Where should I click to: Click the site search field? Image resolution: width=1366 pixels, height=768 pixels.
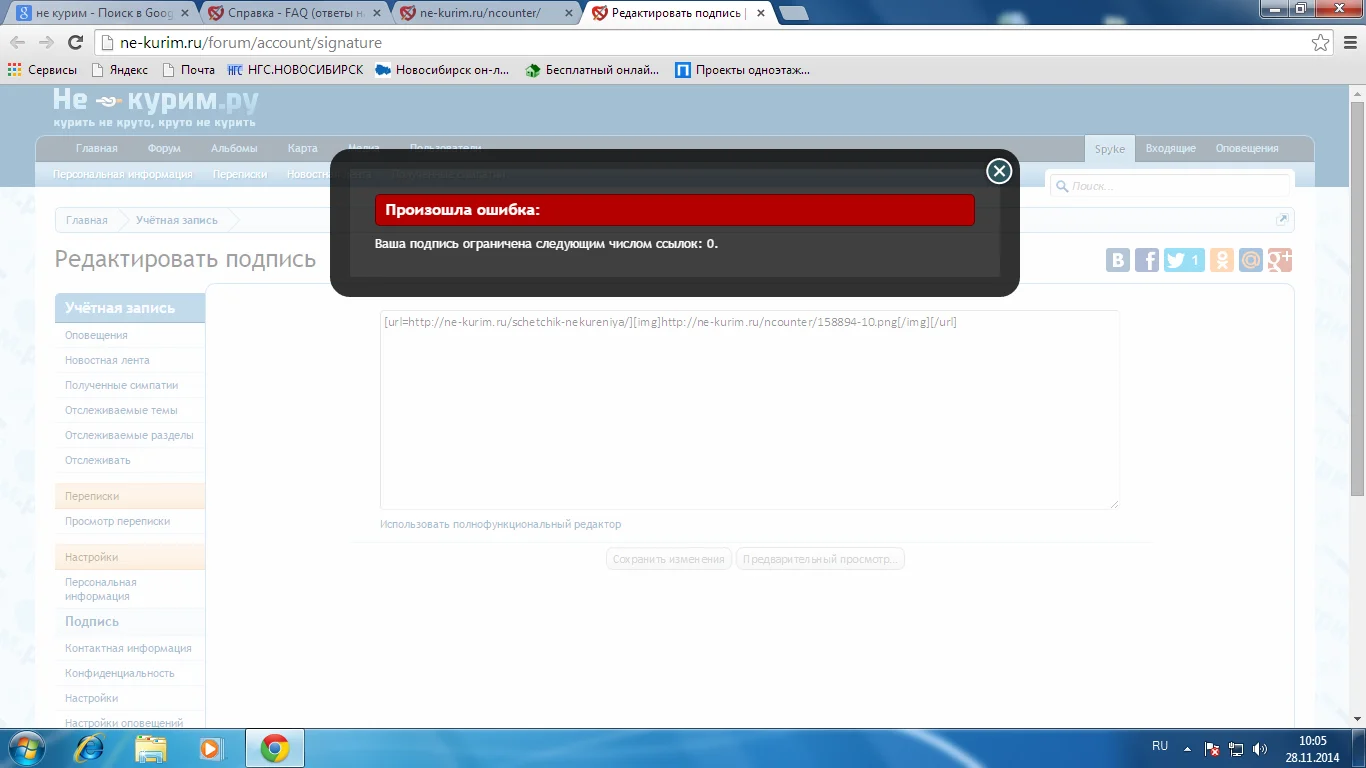tap(1170, 186)
